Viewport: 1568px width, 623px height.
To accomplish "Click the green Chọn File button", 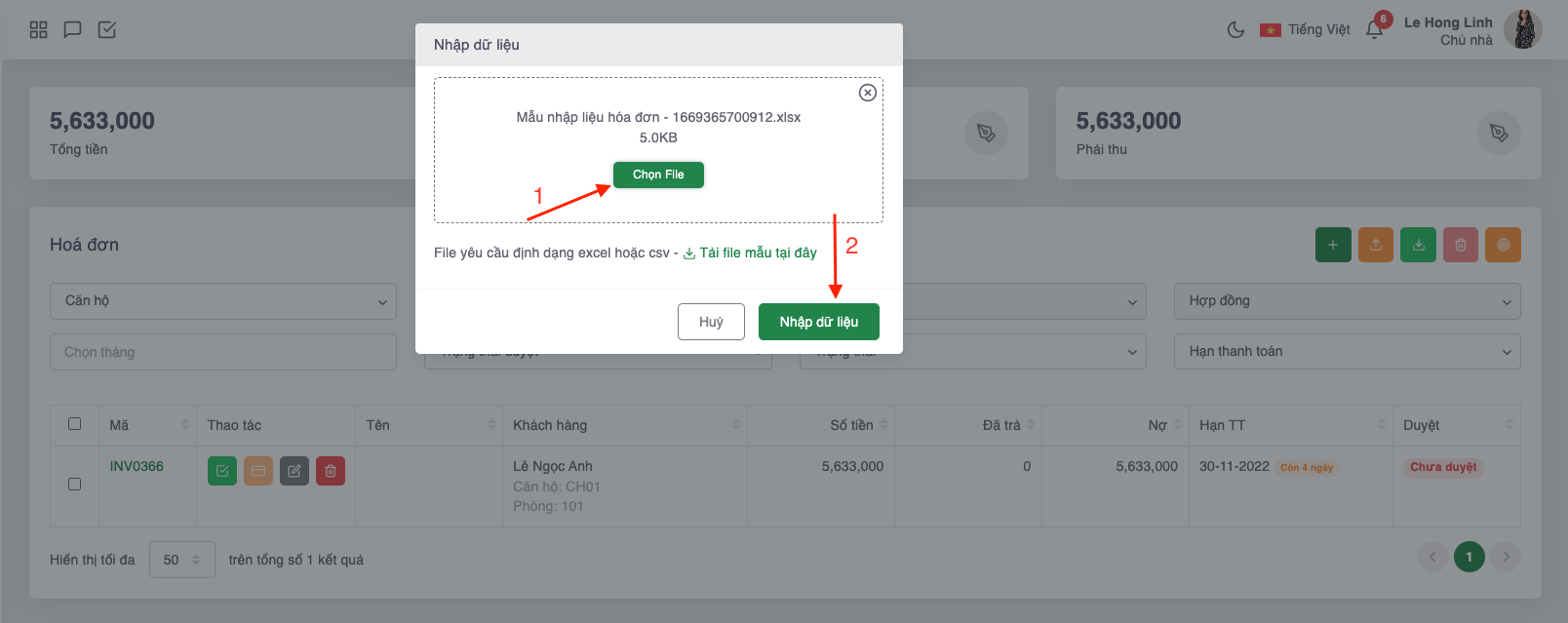I will pyautogui.click(x=658, y=175).
